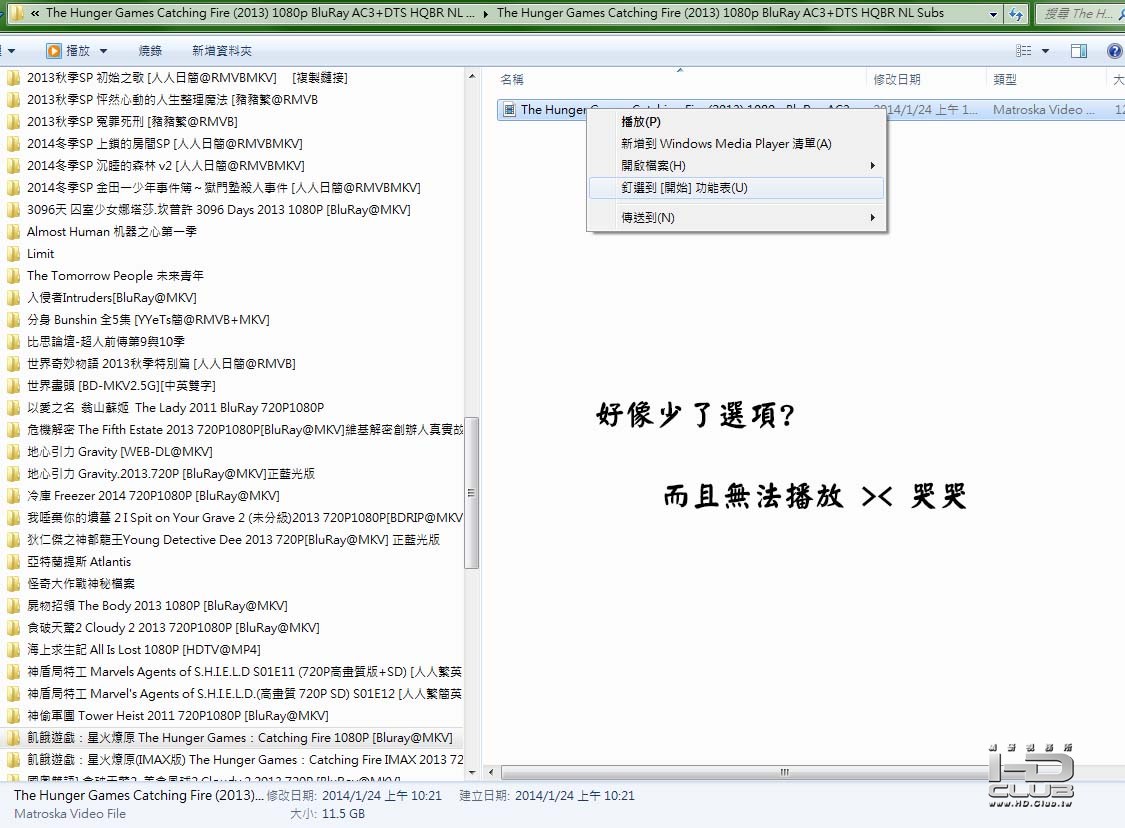Image resolution: width=1125 pixels, height=828 pixels.
Task: Select folder 神偷軍團 Tower Heist 2011
Action: 168,716
